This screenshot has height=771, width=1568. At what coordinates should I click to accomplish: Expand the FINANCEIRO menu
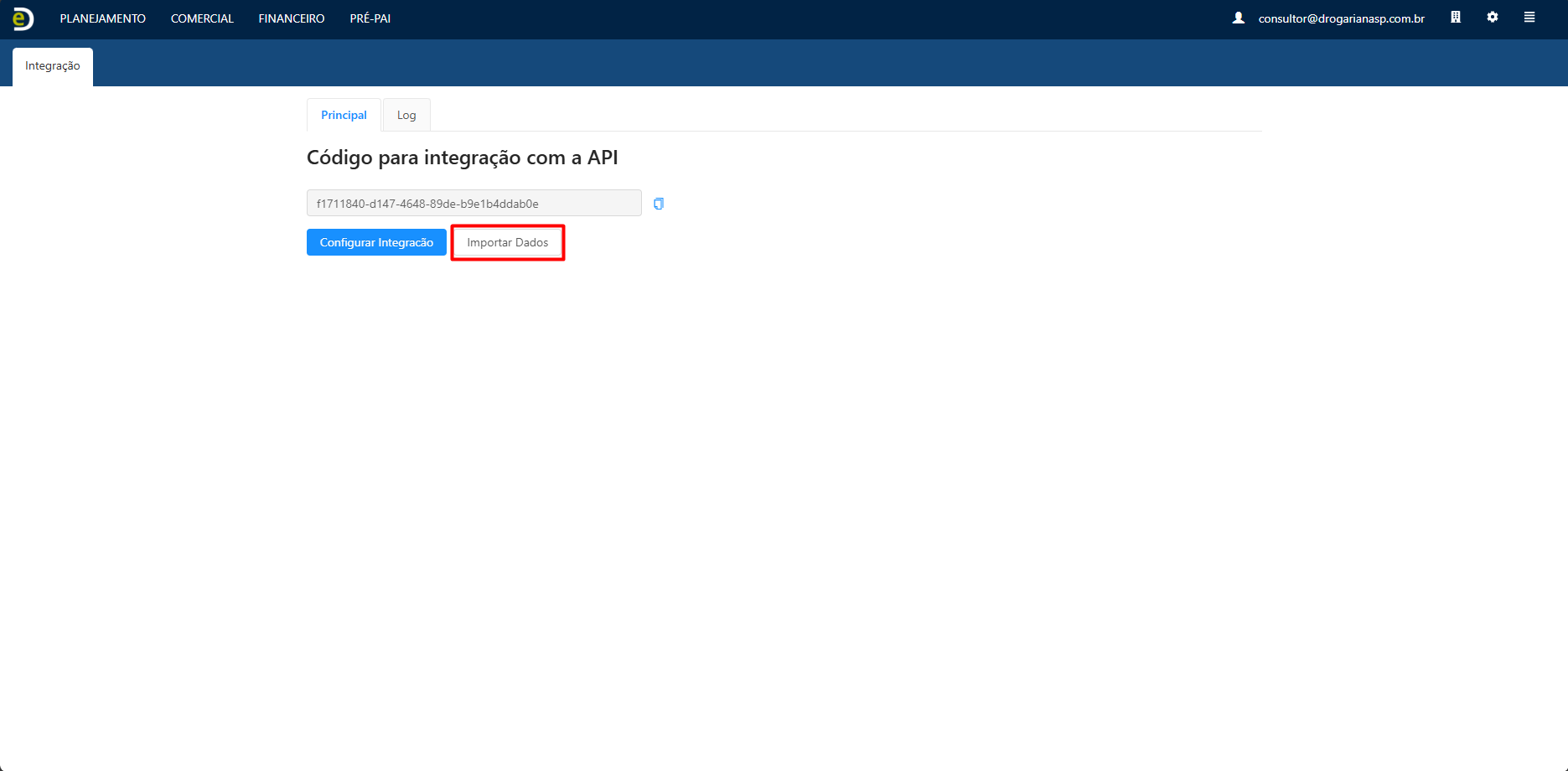coord(292,18)
